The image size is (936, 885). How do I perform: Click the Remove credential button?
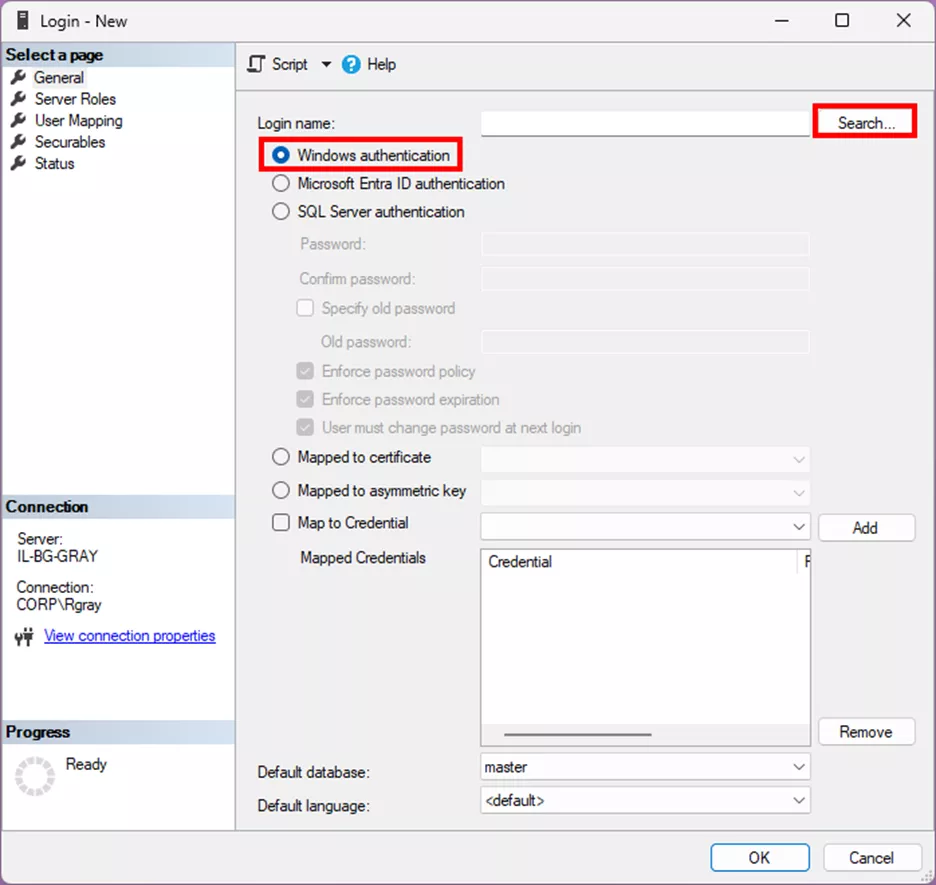866,732
